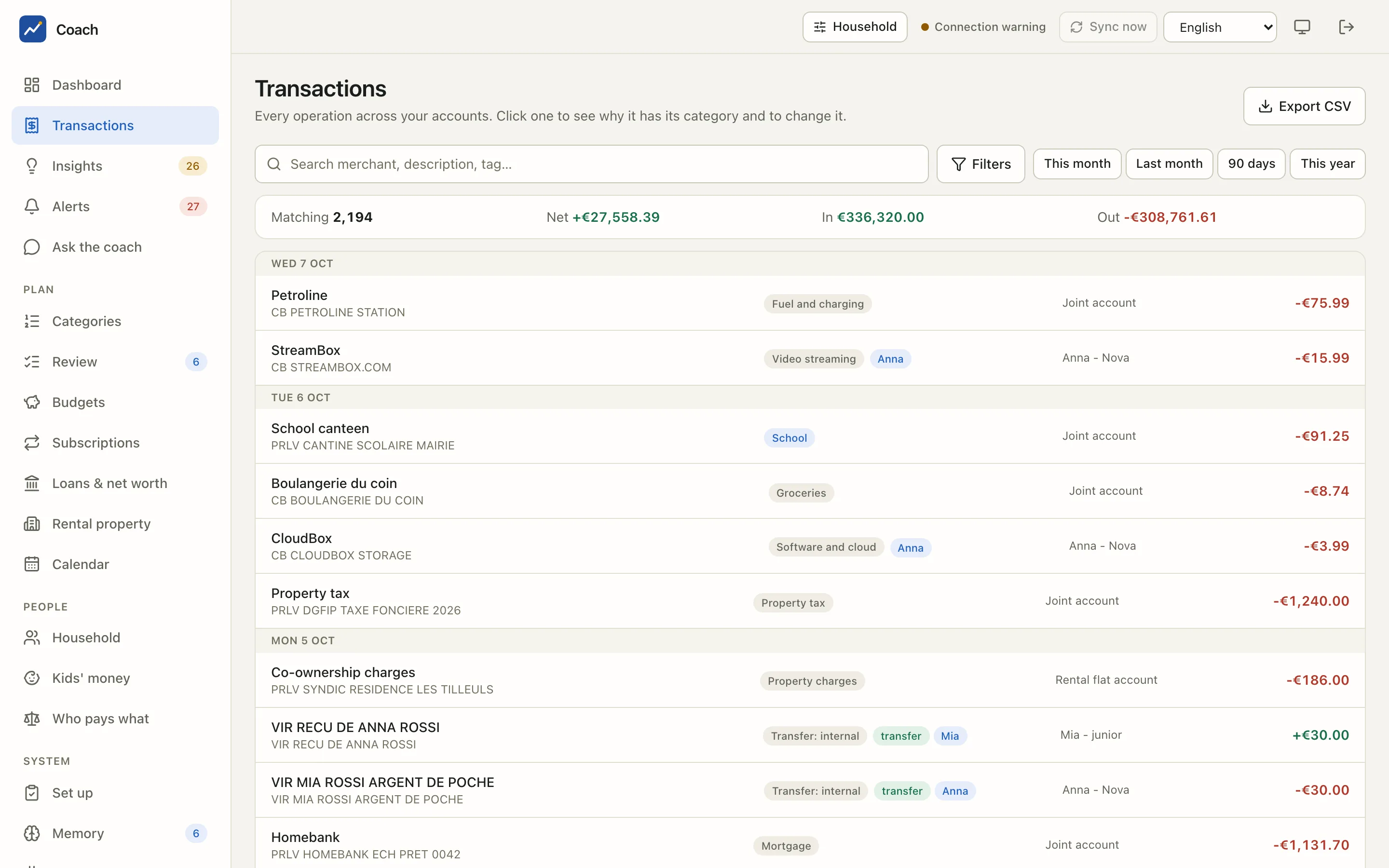Image resolution: width=1389 pixels, height=868 pixels.
Task: Open the Petroline transaction row
Action: 810,303
